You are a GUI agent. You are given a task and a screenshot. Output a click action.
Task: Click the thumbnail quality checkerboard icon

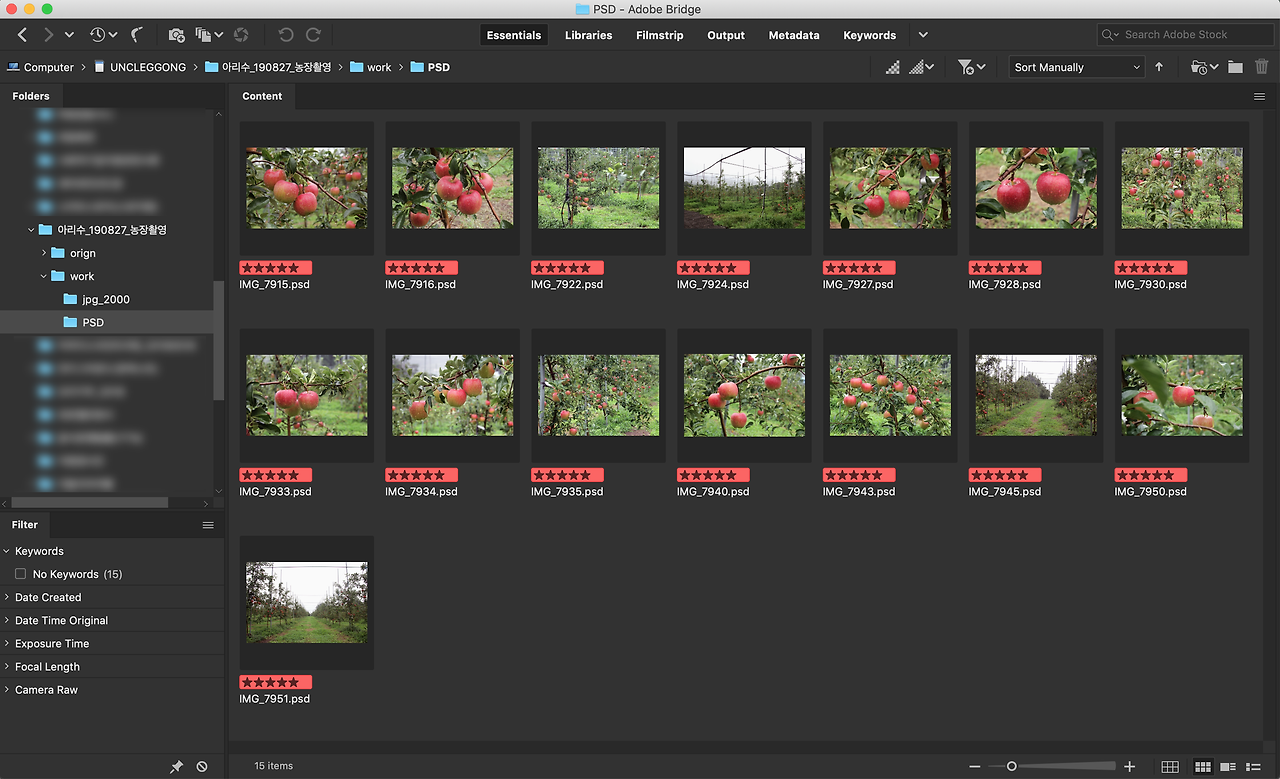[x=893, y=67]
